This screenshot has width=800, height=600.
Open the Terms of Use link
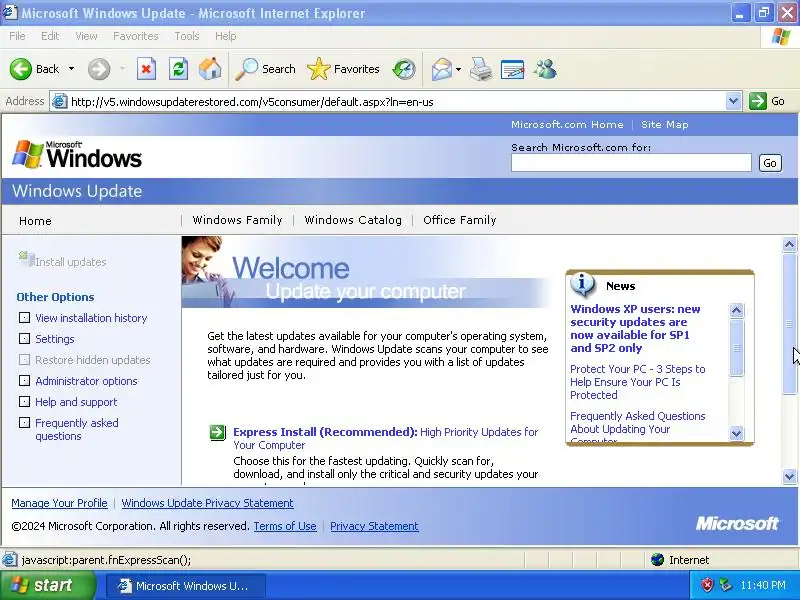click(x=285, y=526)
